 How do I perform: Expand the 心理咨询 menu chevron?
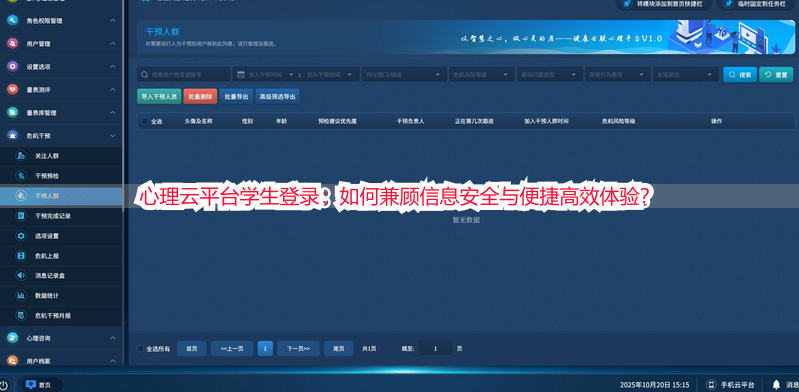click(113, 338)
